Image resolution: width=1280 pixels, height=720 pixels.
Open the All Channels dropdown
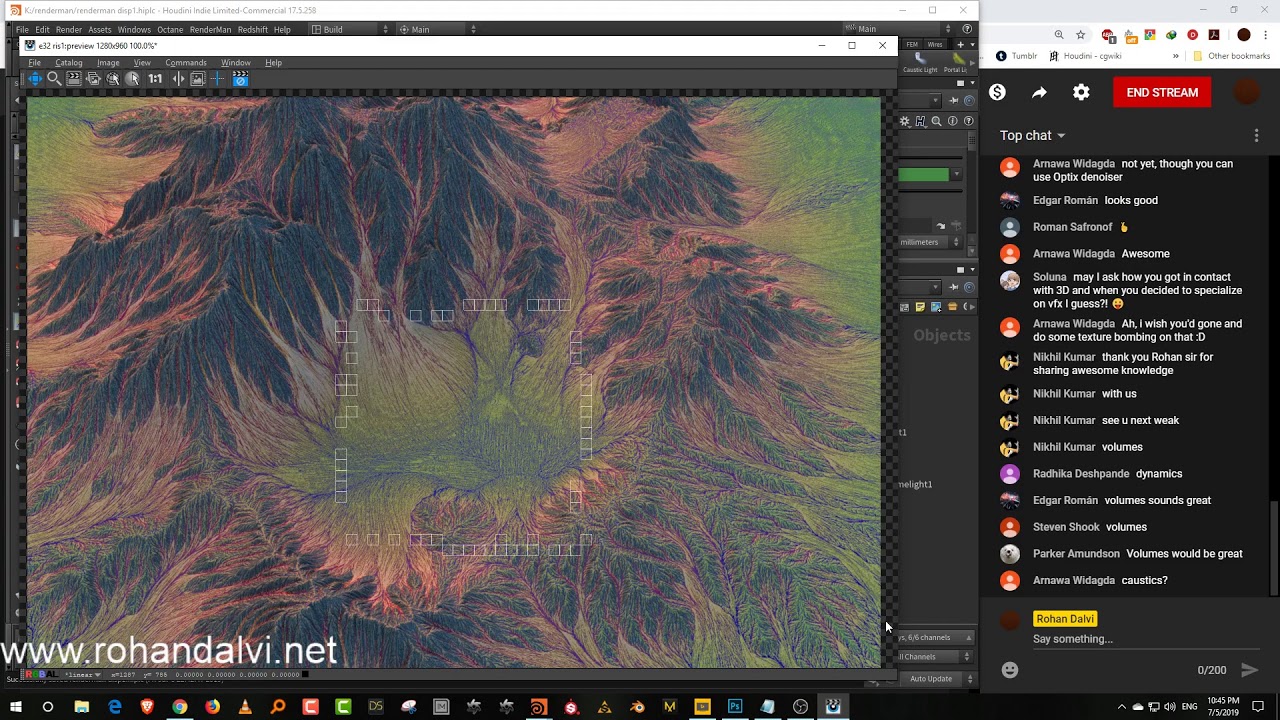(934, 657)
